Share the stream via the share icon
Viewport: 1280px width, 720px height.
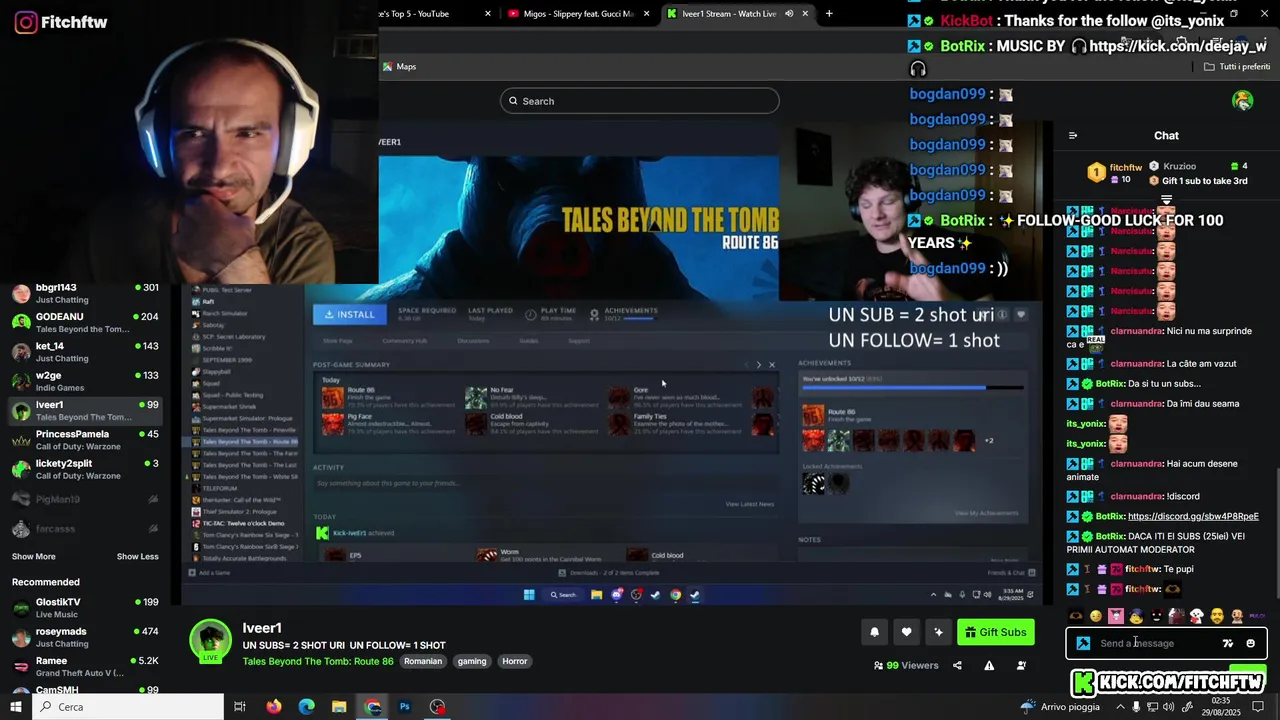coord(957,665)
